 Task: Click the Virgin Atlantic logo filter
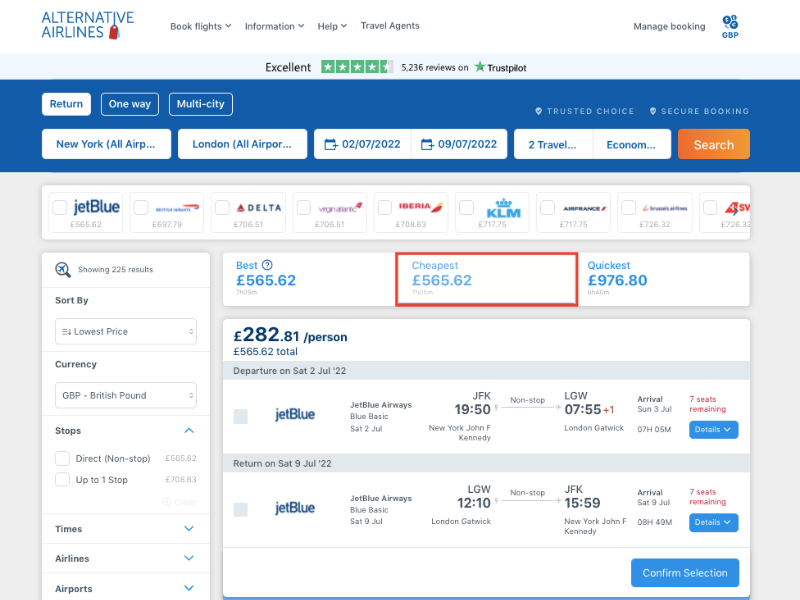[x=340, y=208]
